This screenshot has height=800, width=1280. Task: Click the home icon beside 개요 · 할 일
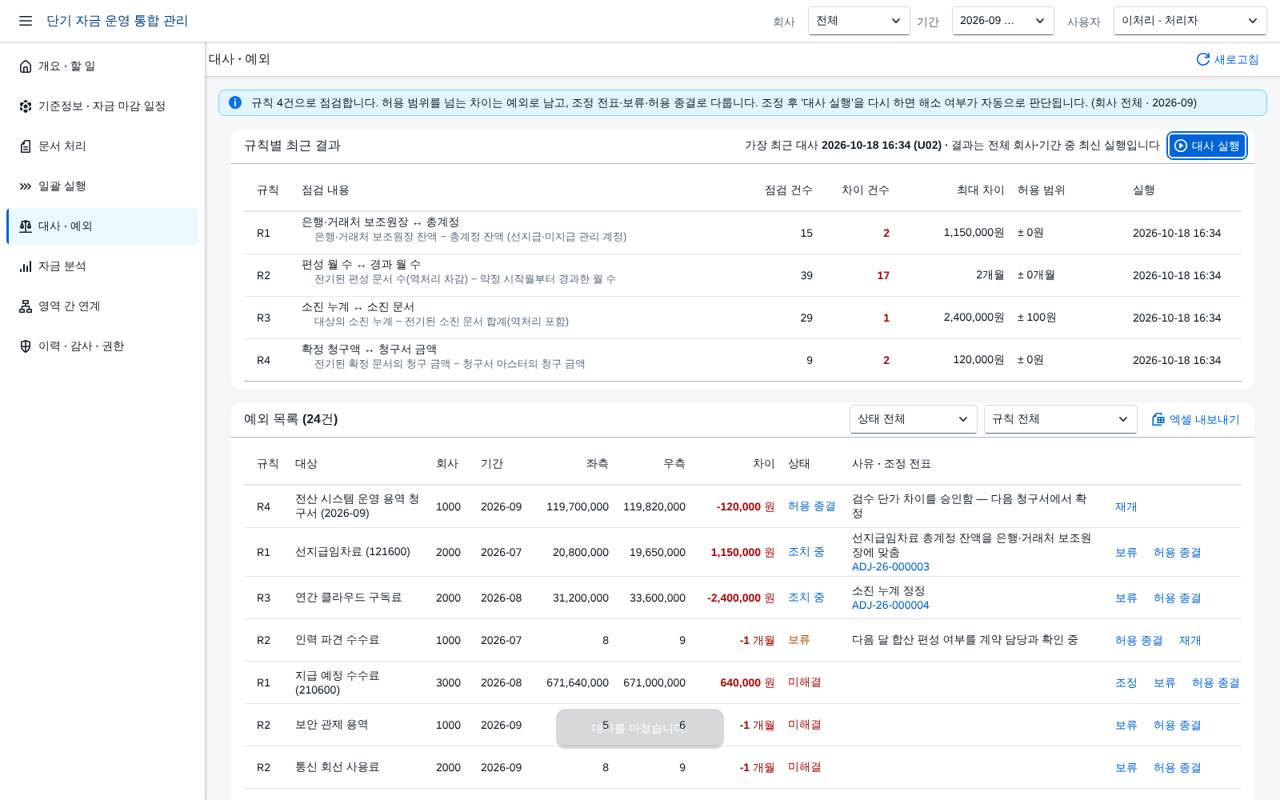(x=26, y=66)
